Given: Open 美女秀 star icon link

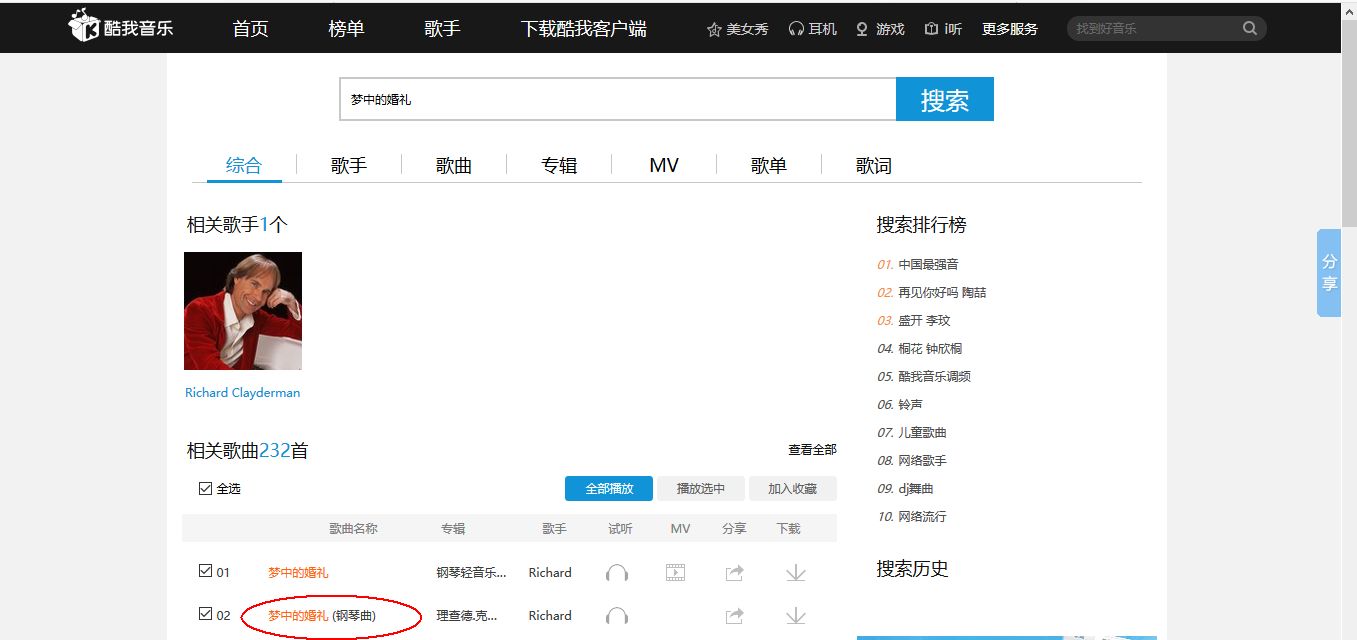Looking at the screenshot, I should tap(738, 29).
